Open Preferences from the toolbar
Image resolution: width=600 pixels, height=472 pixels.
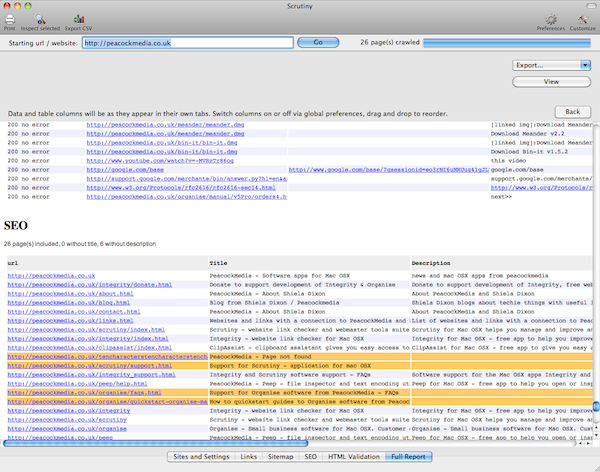point(550,22)
